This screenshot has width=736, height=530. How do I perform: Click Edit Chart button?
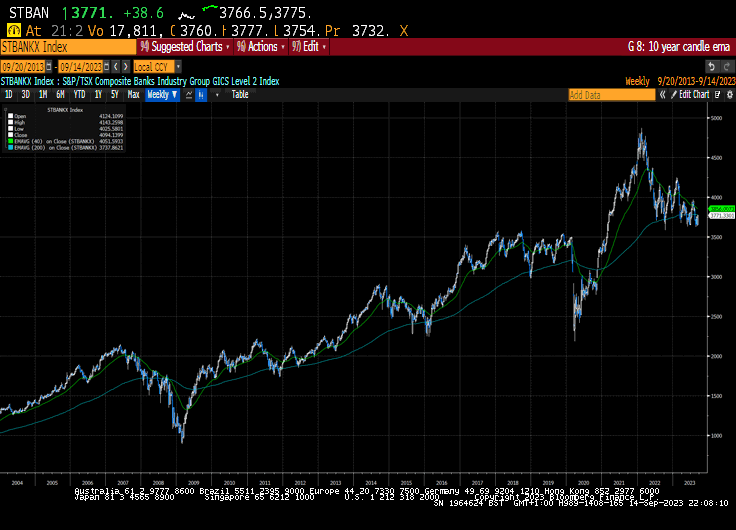pyautogui.click(x=690, y=95)
